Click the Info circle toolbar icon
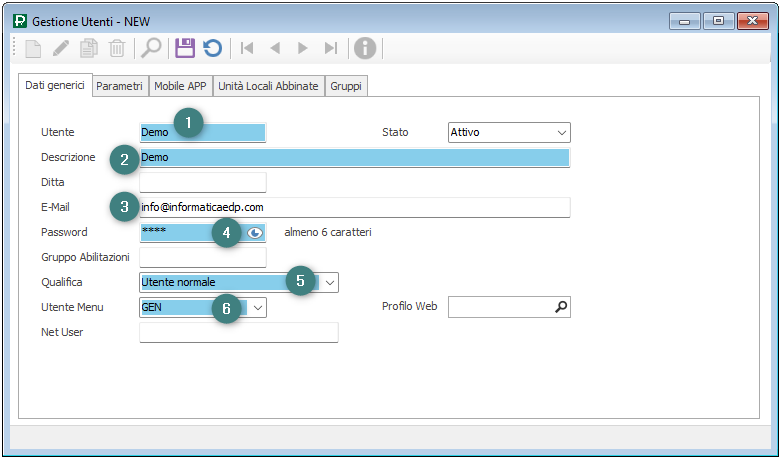 click(366, 48)
